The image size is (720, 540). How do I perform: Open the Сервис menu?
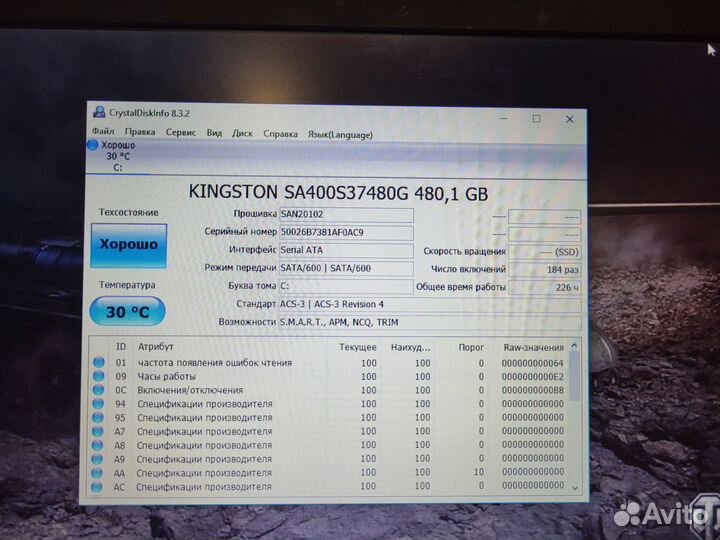180,133
